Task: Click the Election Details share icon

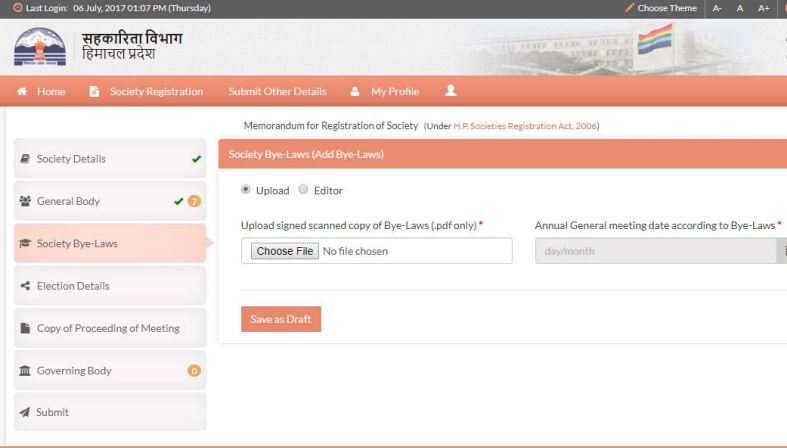Action: (25, 285)
